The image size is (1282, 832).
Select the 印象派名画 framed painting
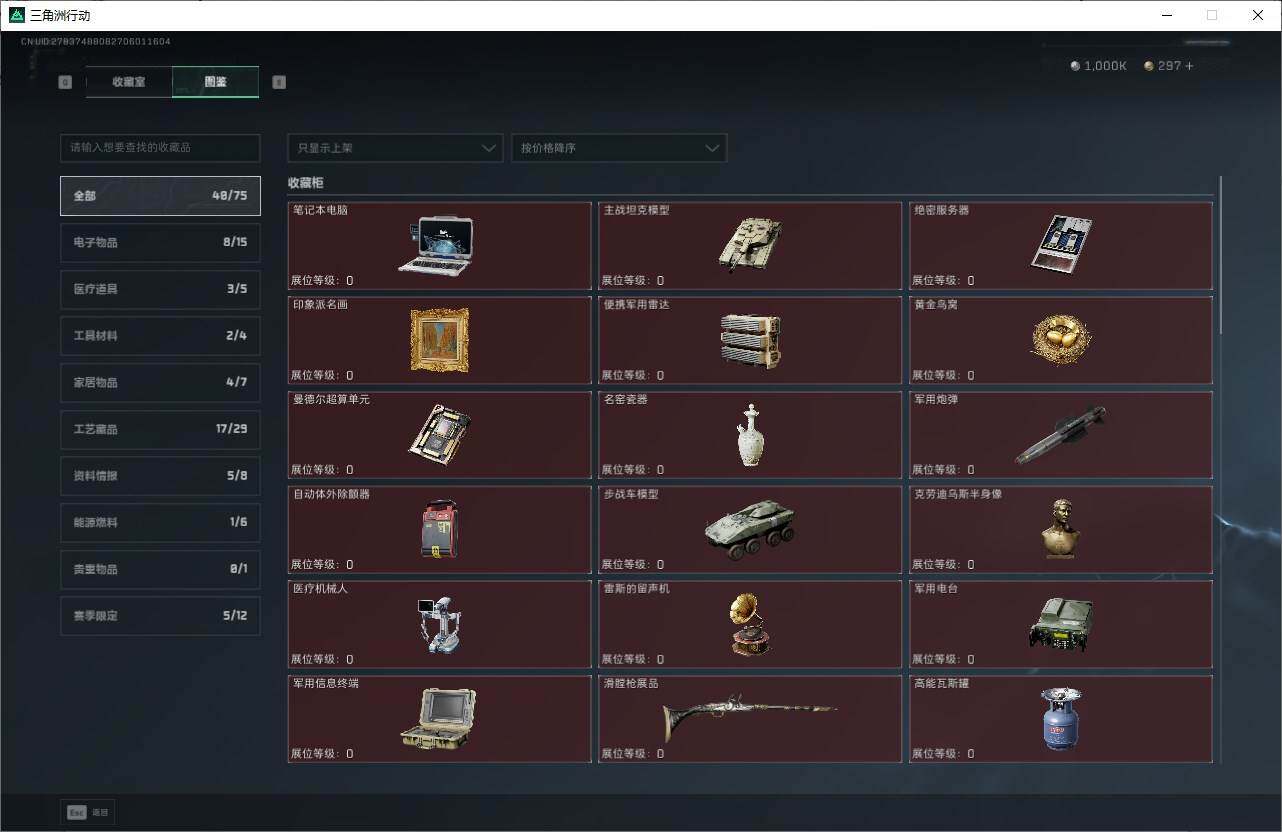click(439, 340)
